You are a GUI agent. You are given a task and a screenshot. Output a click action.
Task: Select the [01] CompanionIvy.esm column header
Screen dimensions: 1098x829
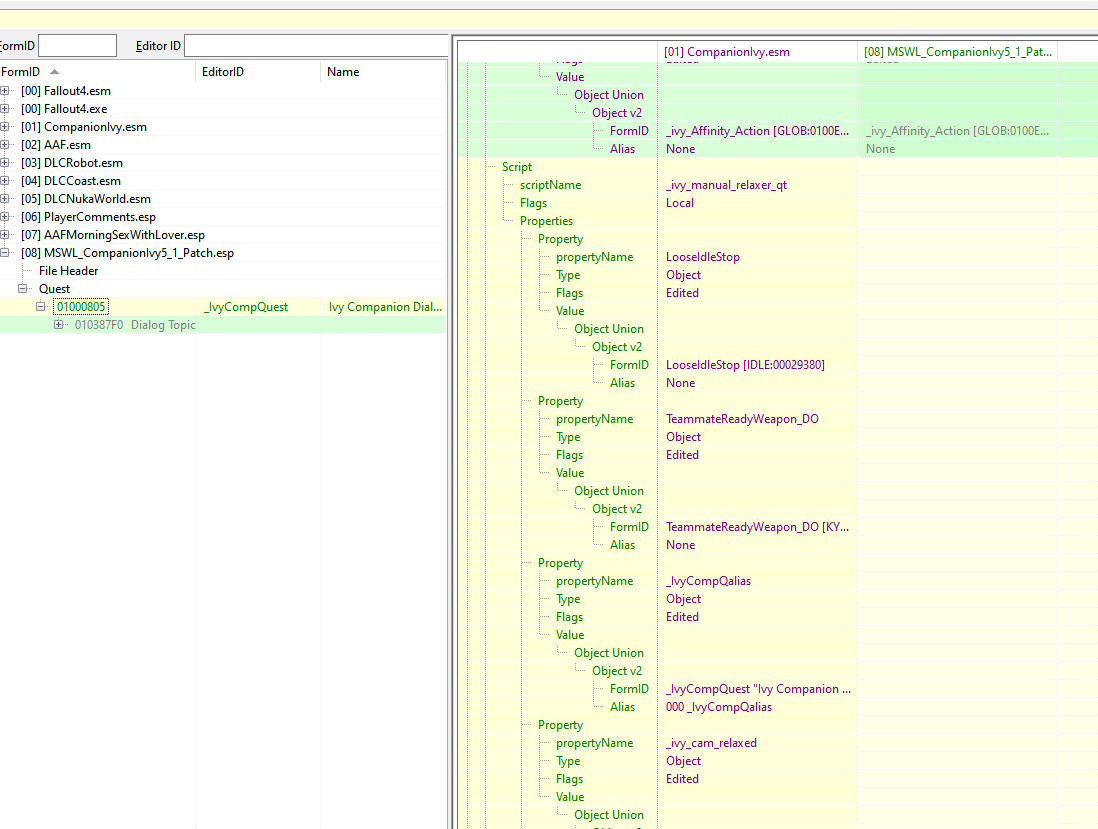tap(757, 52)
